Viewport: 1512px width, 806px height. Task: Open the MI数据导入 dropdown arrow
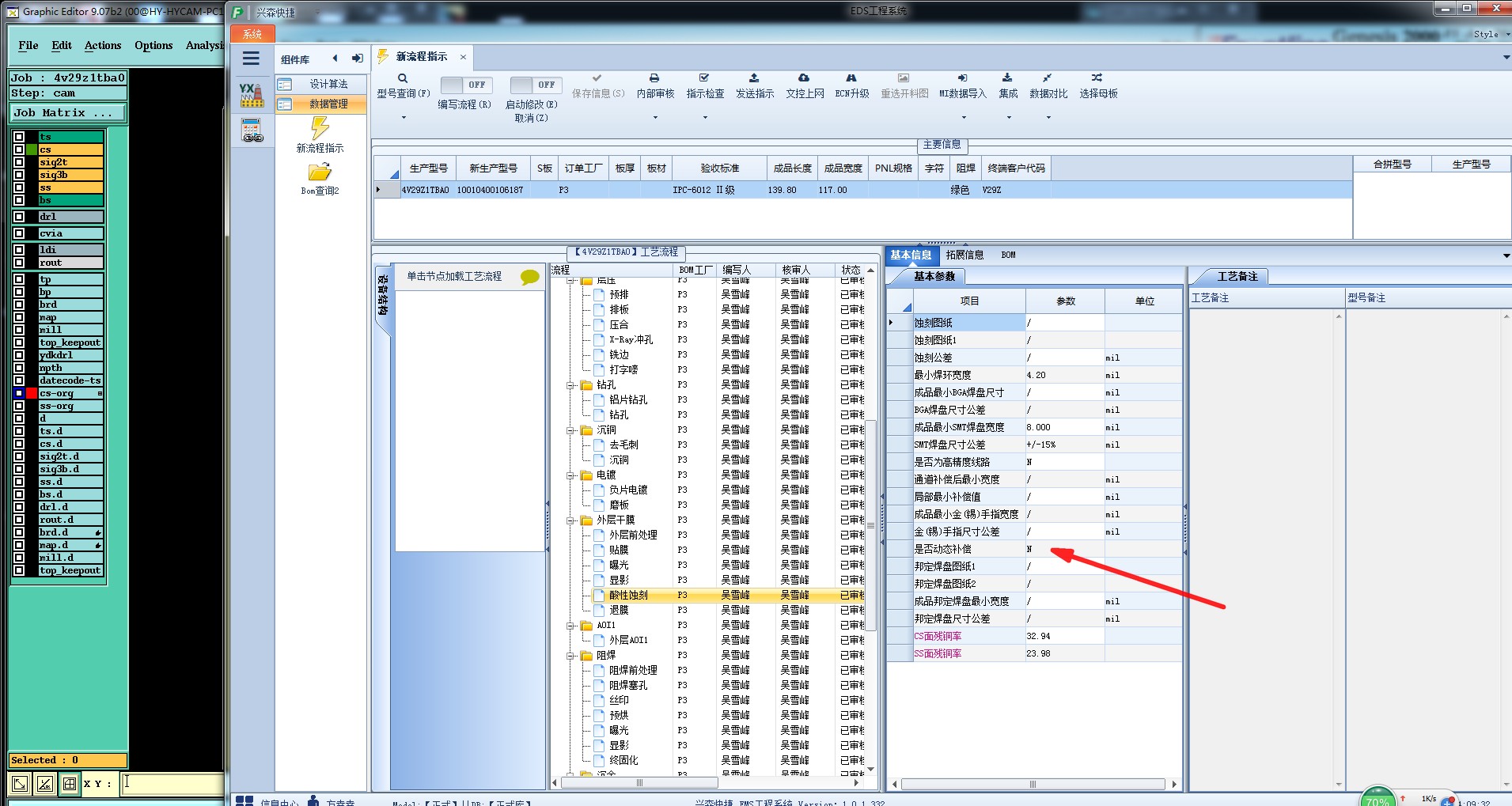pyautogui.click(x=963, y=118)
